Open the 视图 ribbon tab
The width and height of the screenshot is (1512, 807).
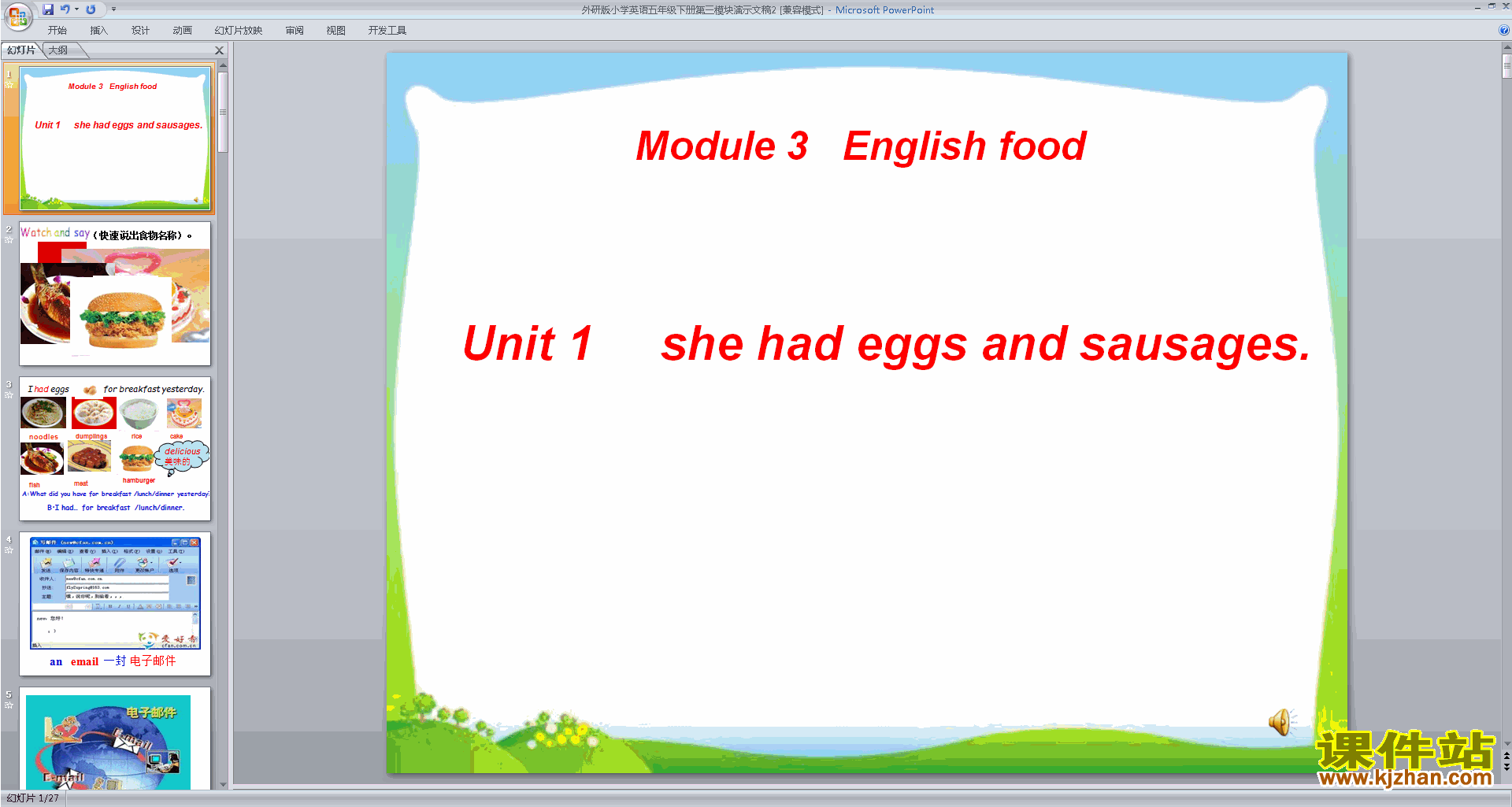336,30
